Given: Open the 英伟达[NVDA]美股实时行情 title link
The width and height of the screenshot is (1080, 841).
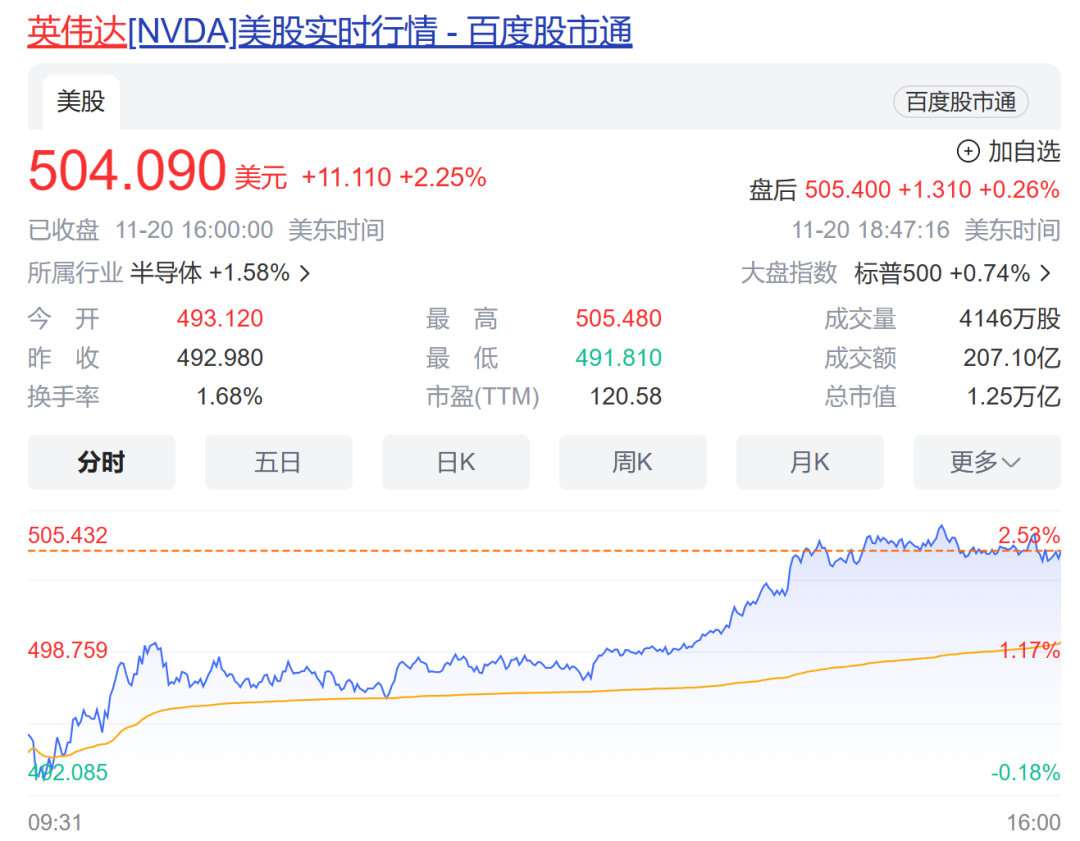Looking at the screenshot, I should pos(329,32).
